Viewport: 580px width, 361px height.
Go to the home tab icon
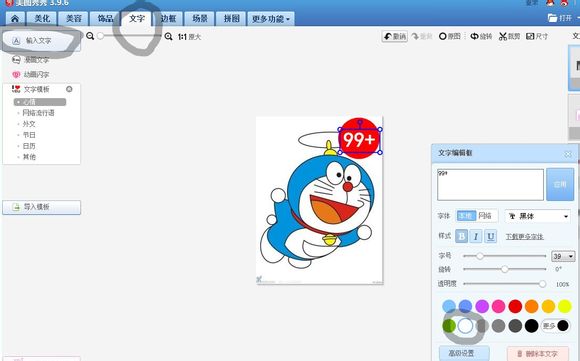point(15,18)
